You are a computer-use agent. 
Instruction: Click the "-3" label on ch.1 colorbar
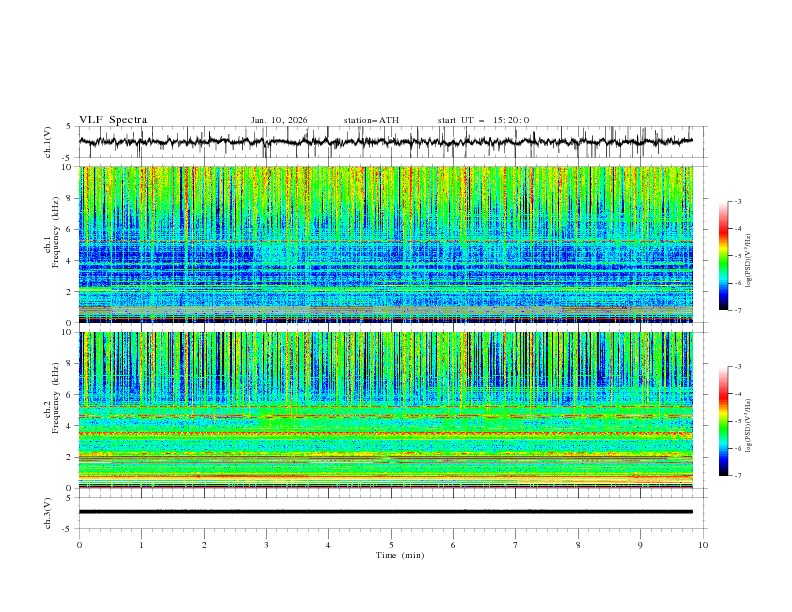click(x=737, y=201)
